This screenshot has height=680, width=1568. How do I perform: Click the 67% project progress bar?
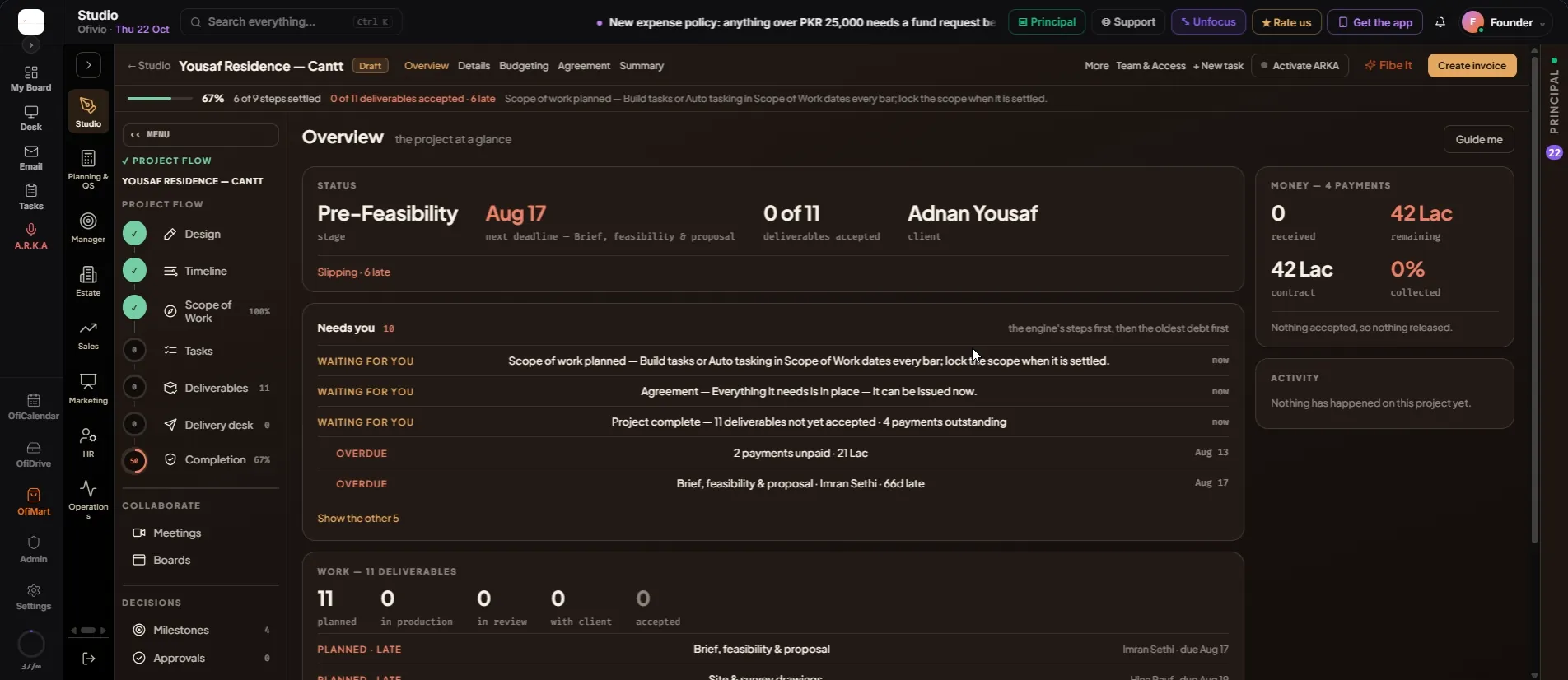click(x=160, y=99)
